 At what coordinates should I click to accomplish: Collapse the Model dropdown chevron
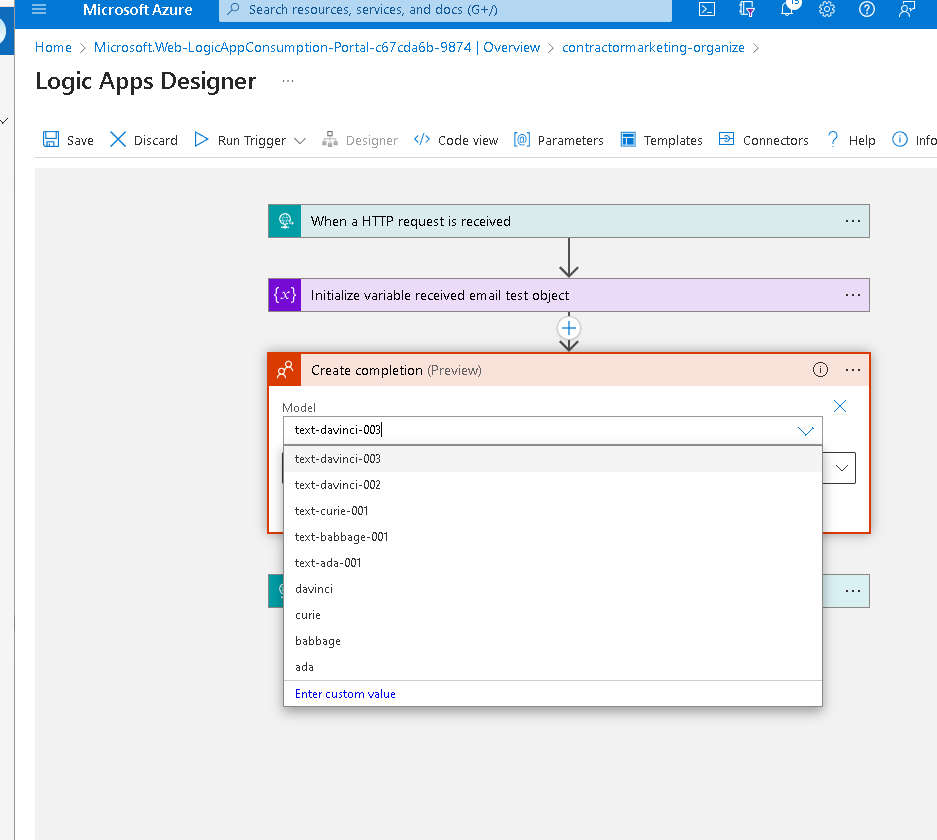click(x=806, y=431)
